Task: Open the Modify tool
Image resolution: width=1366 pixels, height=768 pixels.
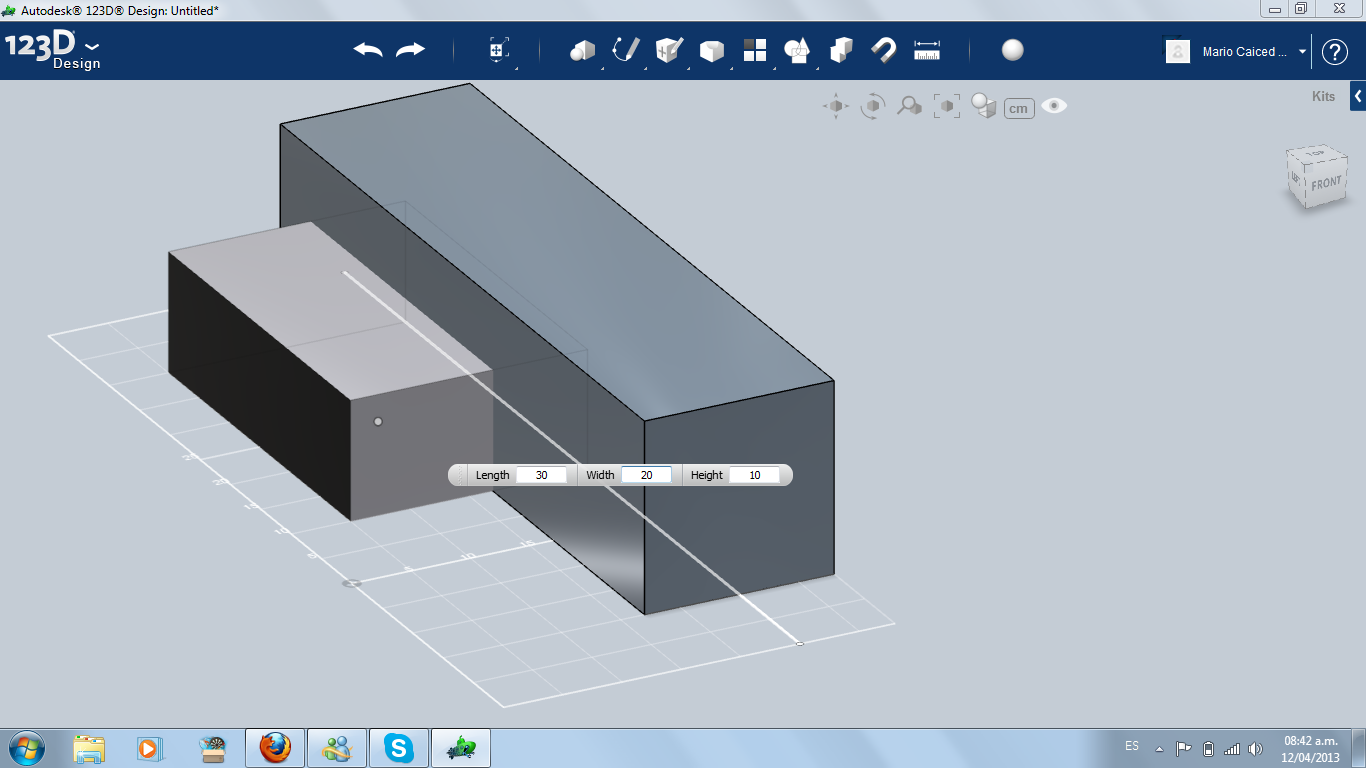Action: [x=712, y=50]
